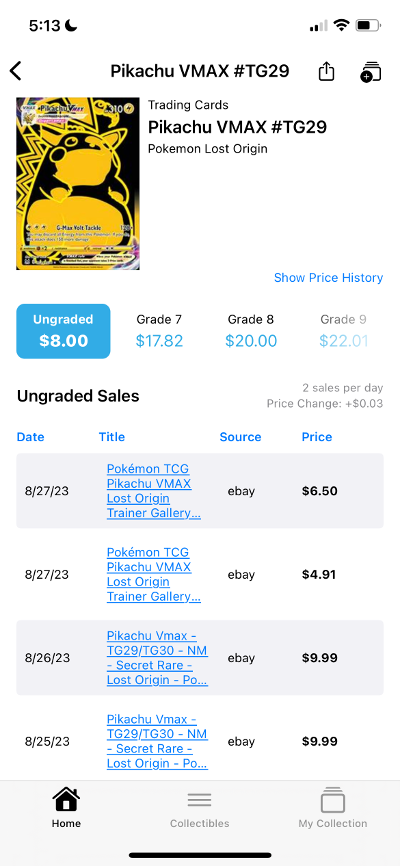Select Grade 7 price option
Image resolution: width=400 pixels, height=866 pixels.
tap(159, 331)
